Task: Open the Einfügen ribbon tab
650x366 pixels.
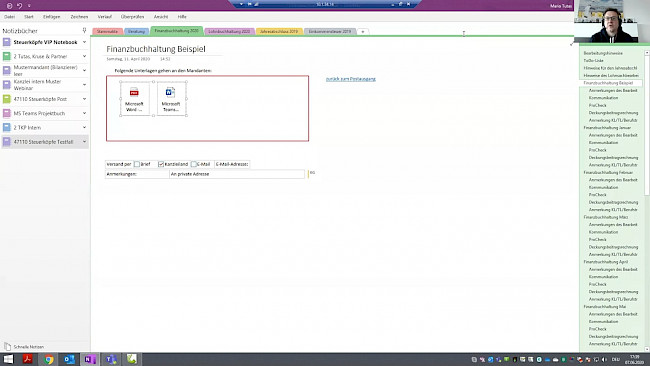Action: pos(52,17)
